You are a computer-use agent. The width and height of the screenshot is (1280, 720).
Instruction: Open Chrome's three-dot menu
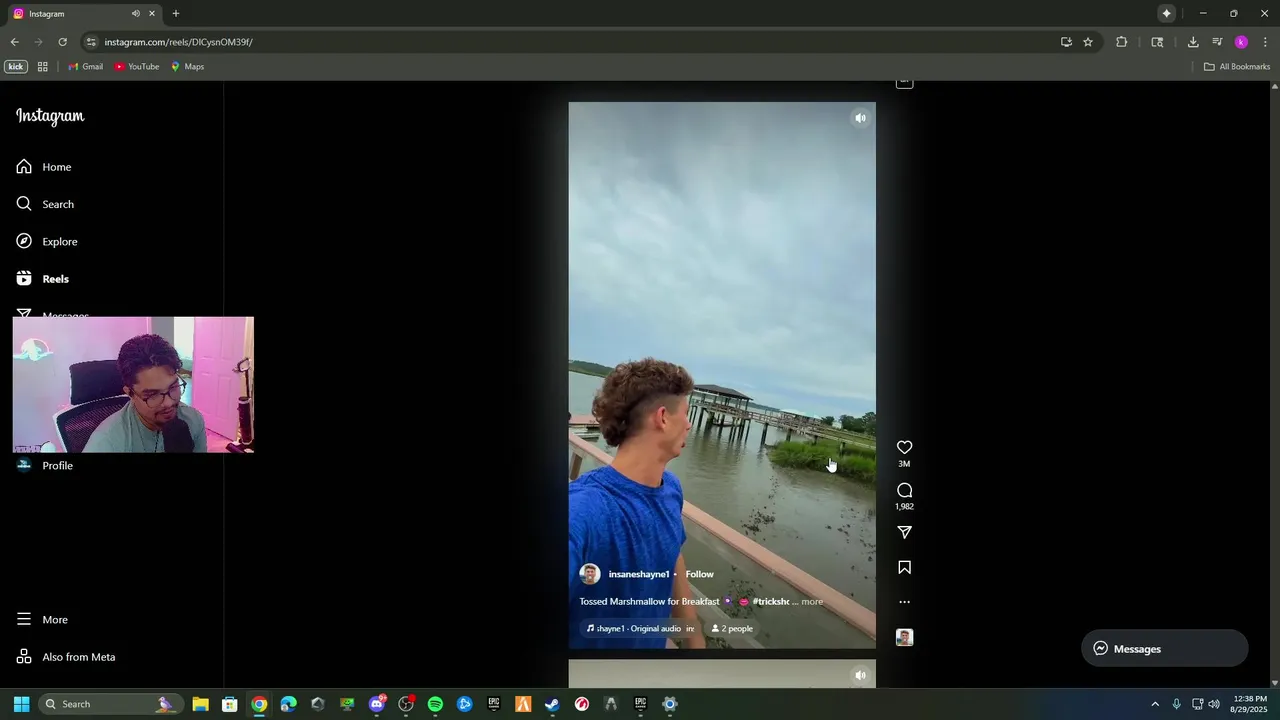point(1265,42)
